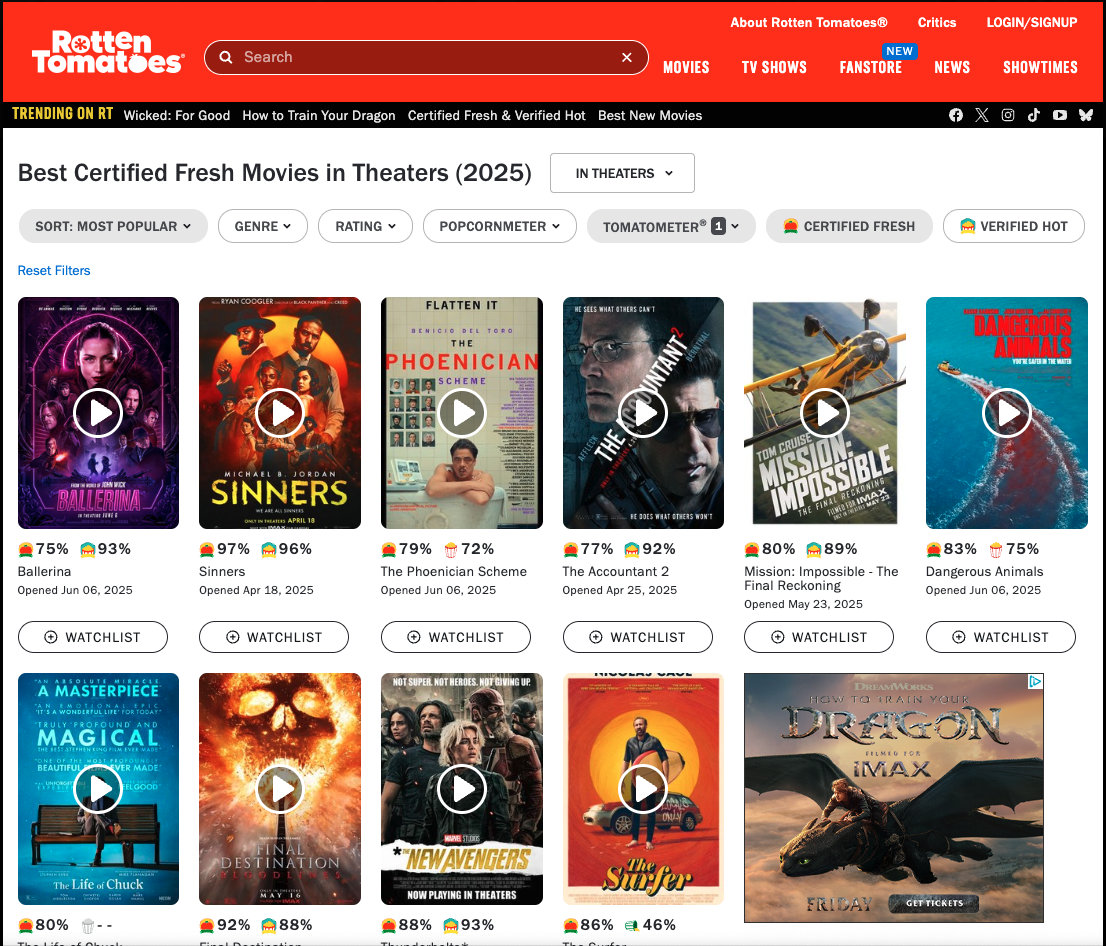Open the Bluesky social icon
This screenshot has height=946, width=1106.
coord(1086,115)
